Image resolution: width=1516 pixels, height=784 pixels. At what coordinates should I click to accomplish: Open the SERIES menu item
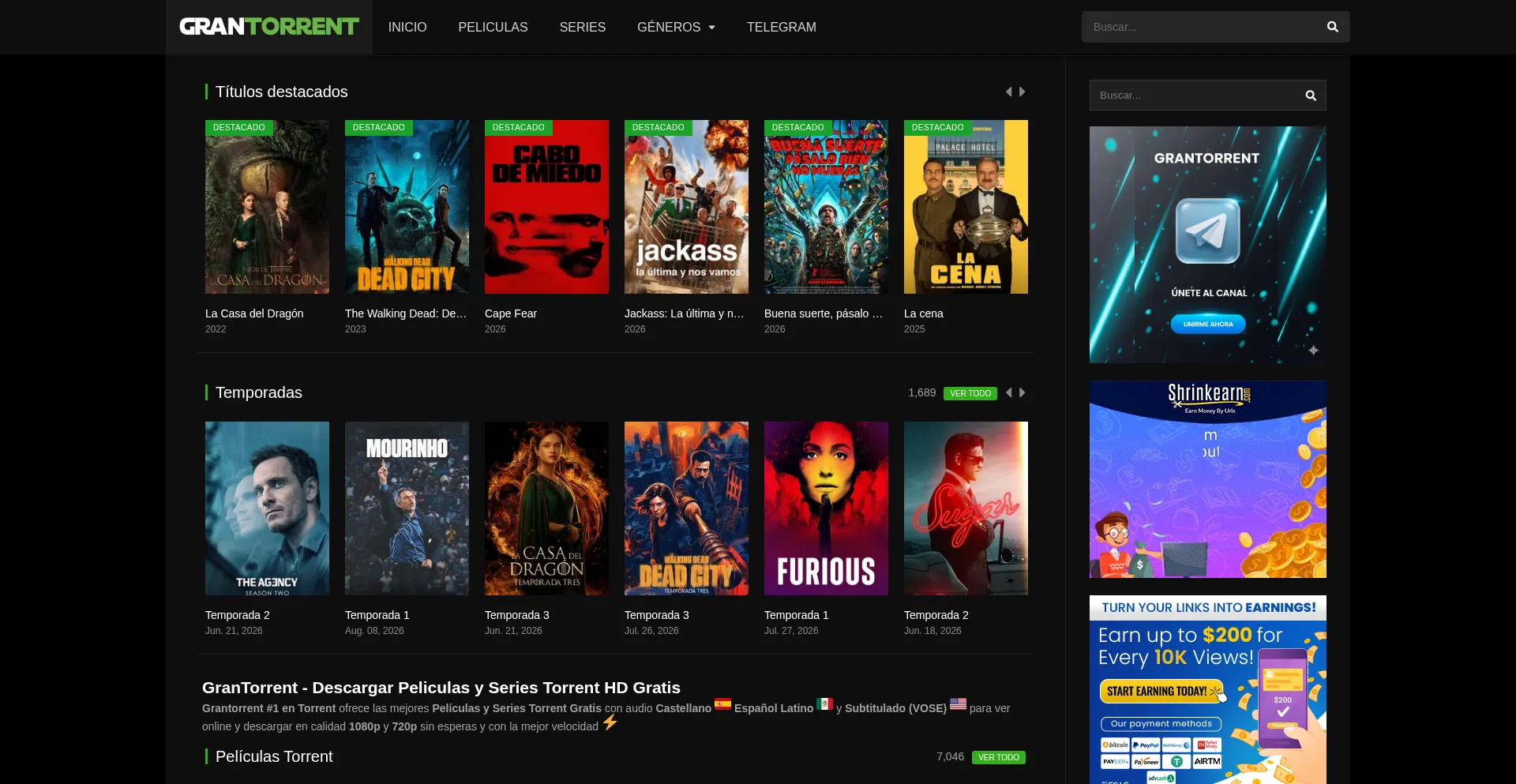tap(583, 27)
